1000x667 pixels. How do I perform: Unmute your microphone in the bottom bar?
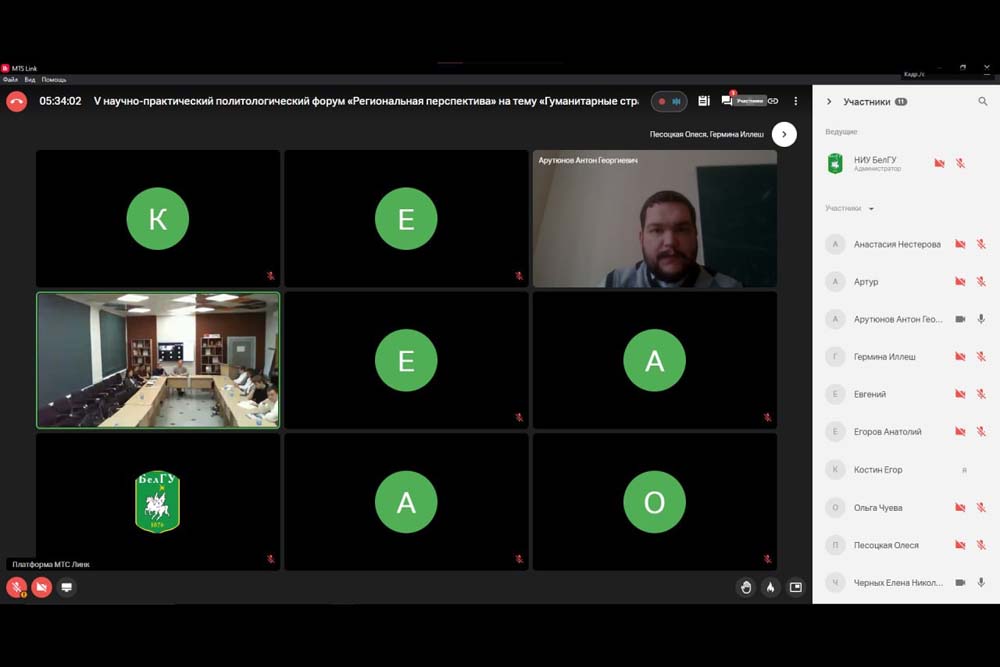click(x=17, y=587)
